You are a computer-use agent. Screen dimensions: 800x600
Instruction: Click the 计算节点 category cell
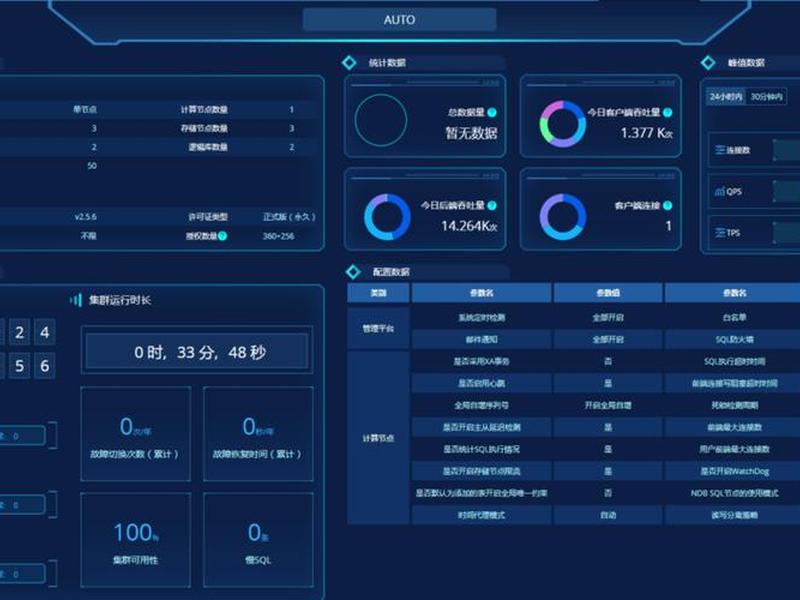378,438
